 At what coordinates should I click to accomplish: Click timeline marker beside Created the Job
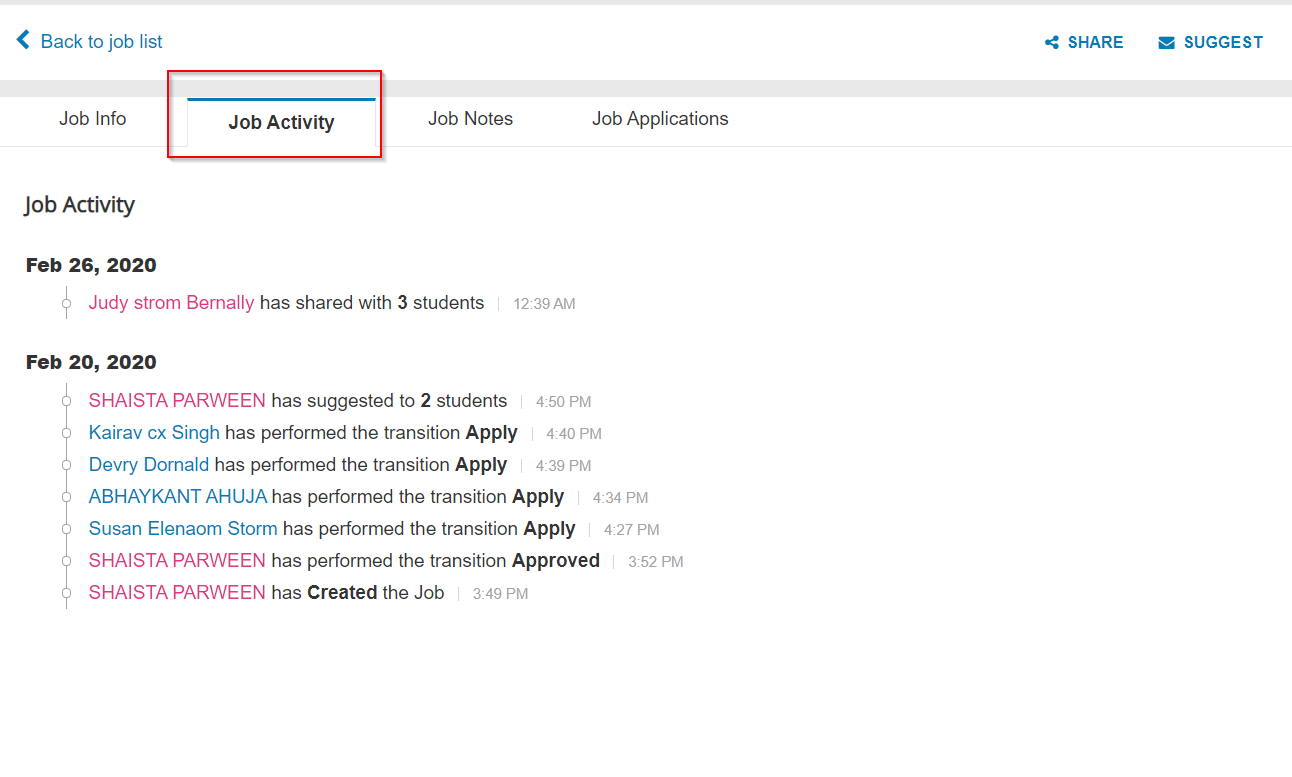[67, 593]
